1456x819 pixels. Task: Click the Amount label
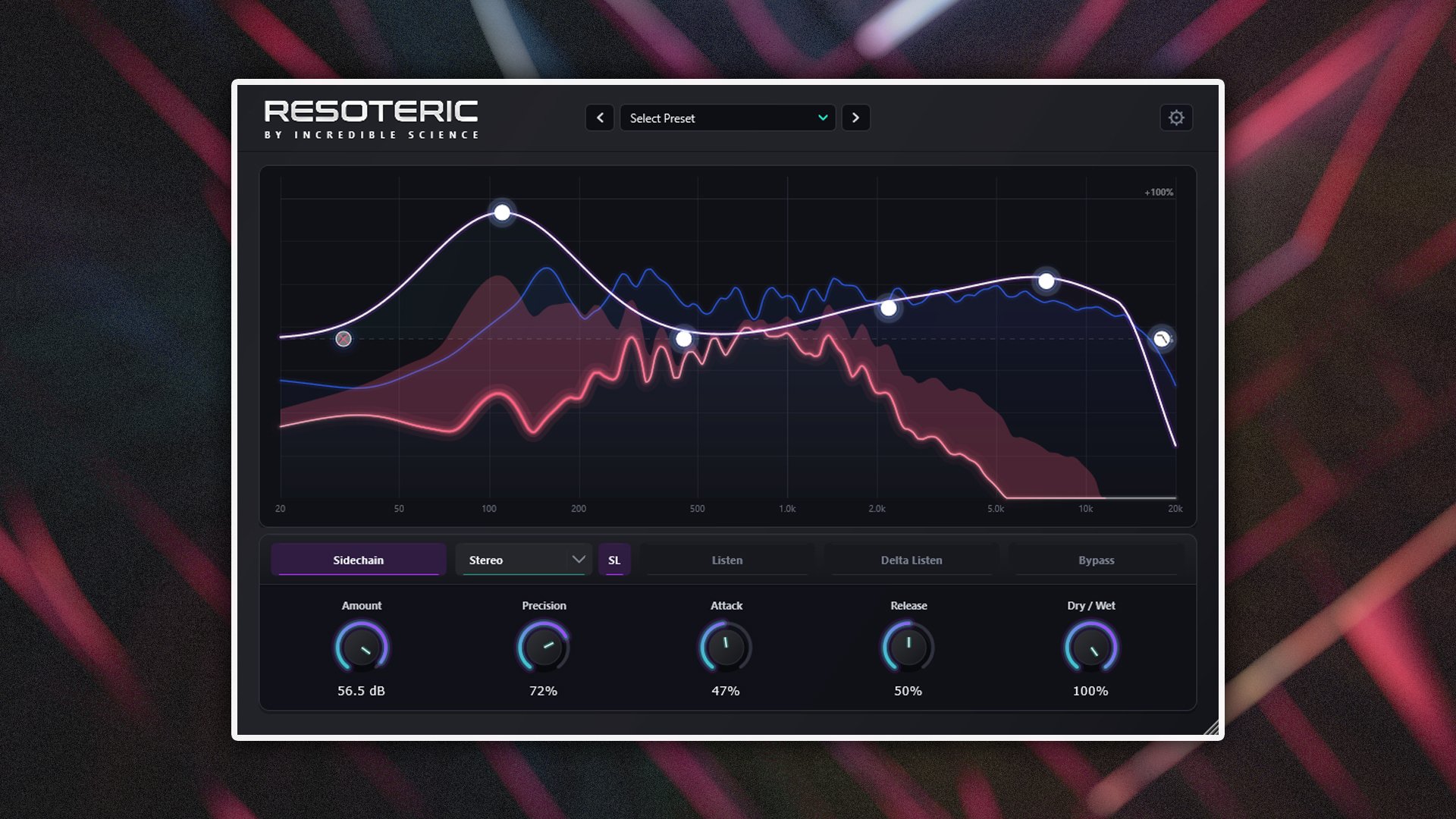click(x=362, y=606)
